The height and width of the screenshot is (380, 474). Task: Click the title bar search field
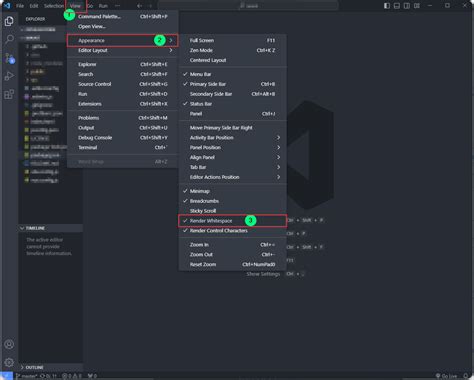248,6
